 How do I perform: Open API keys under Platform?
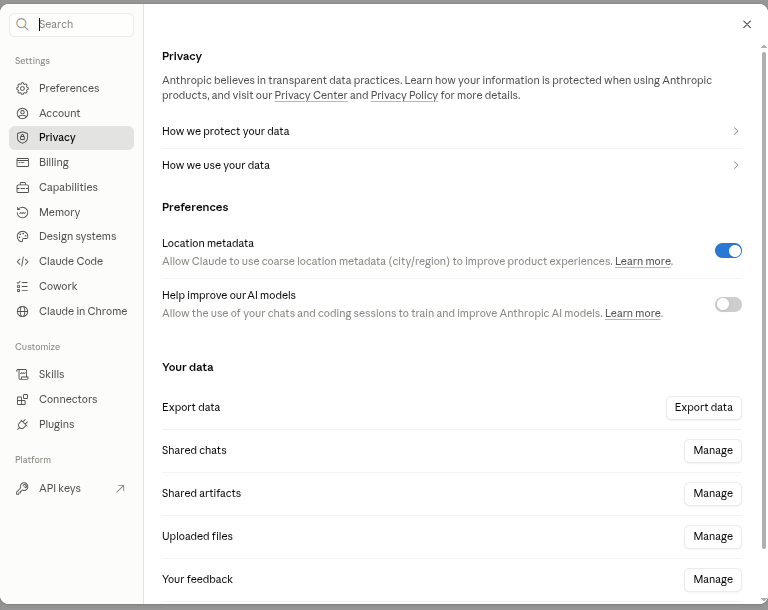72,488
